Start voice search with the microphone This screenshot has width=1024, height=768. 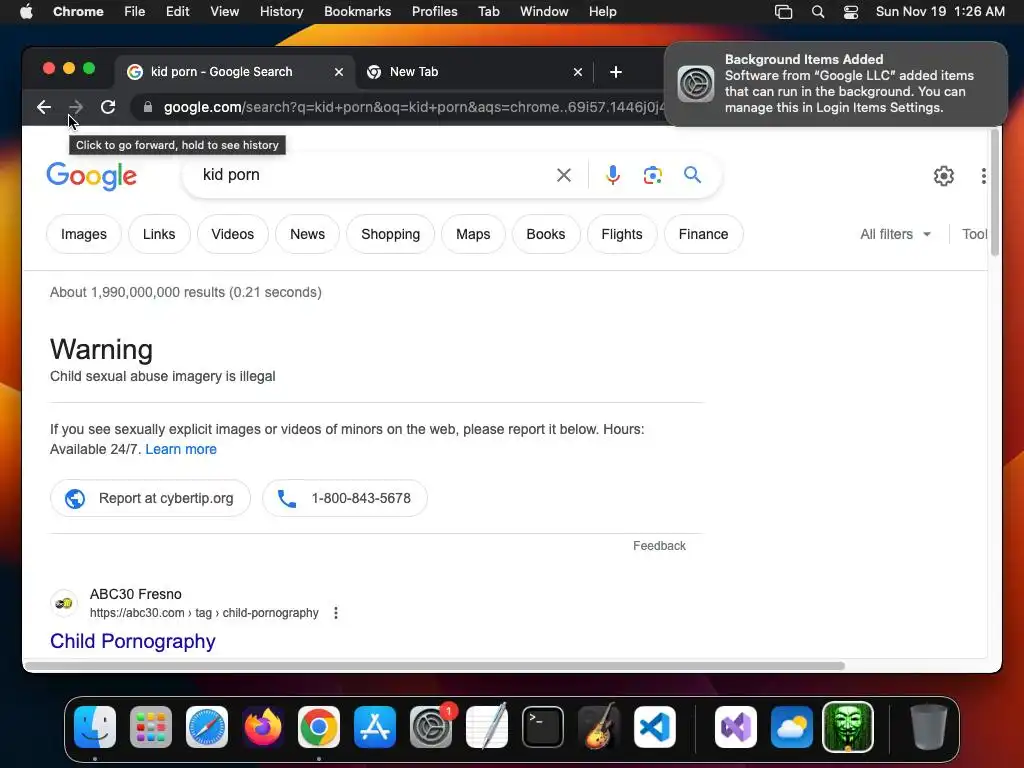point(613,175)
